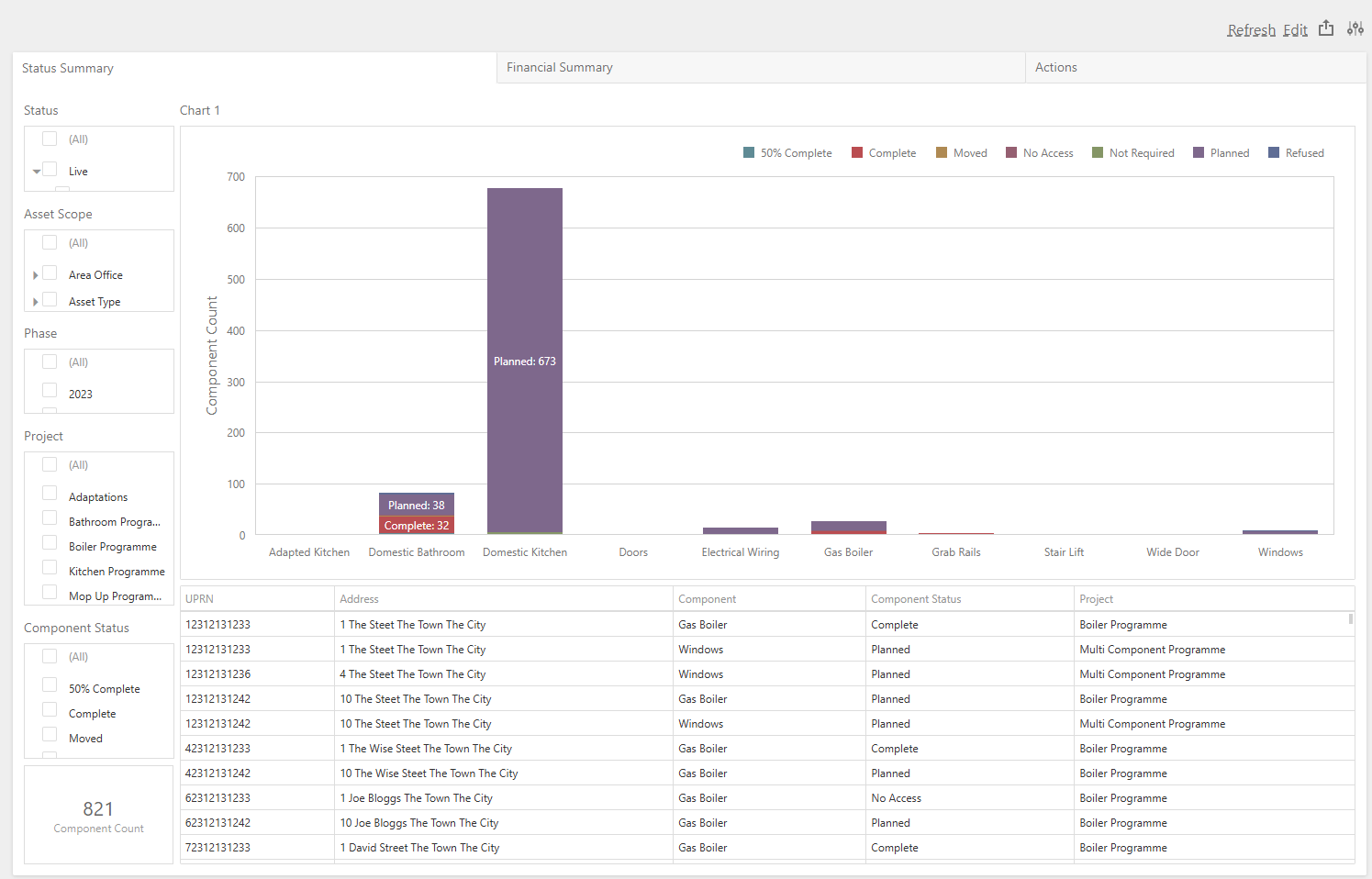Click the Complete legend marker
The width and height of the screenshot is (1372, 879).
tap(857, 152)
